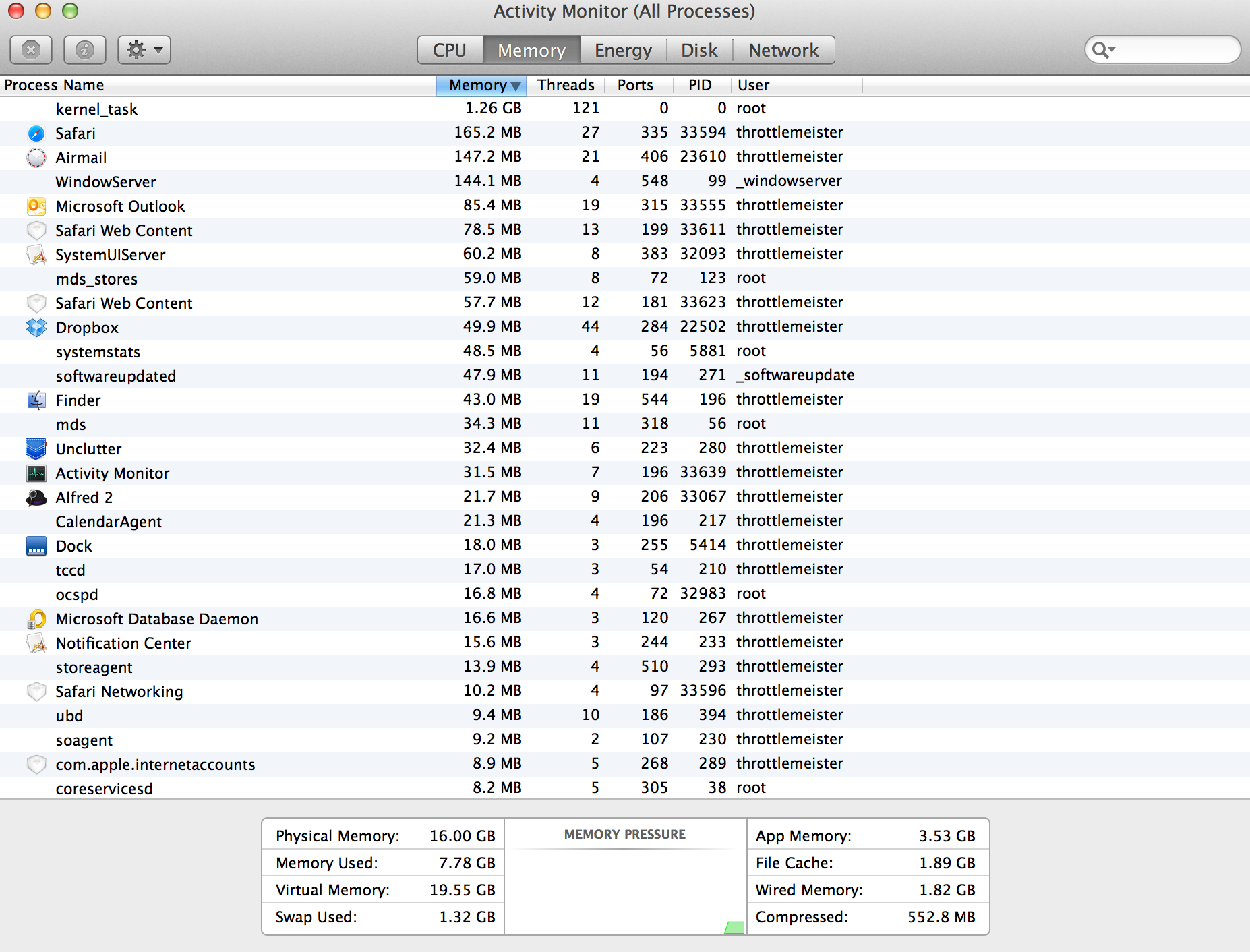Click the Wired Memory 1.82 GB value
The width and height of the screenshot is (1250, 952).
click(947, 890)
